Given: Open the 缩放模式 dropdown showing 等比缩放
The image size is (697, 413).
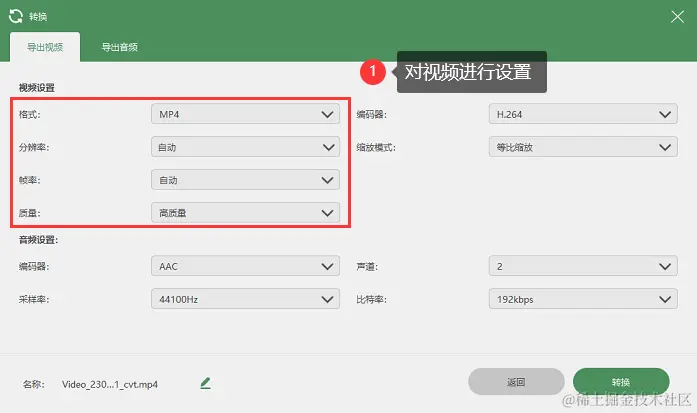Looking at the screenshot, I should (583, 147).
